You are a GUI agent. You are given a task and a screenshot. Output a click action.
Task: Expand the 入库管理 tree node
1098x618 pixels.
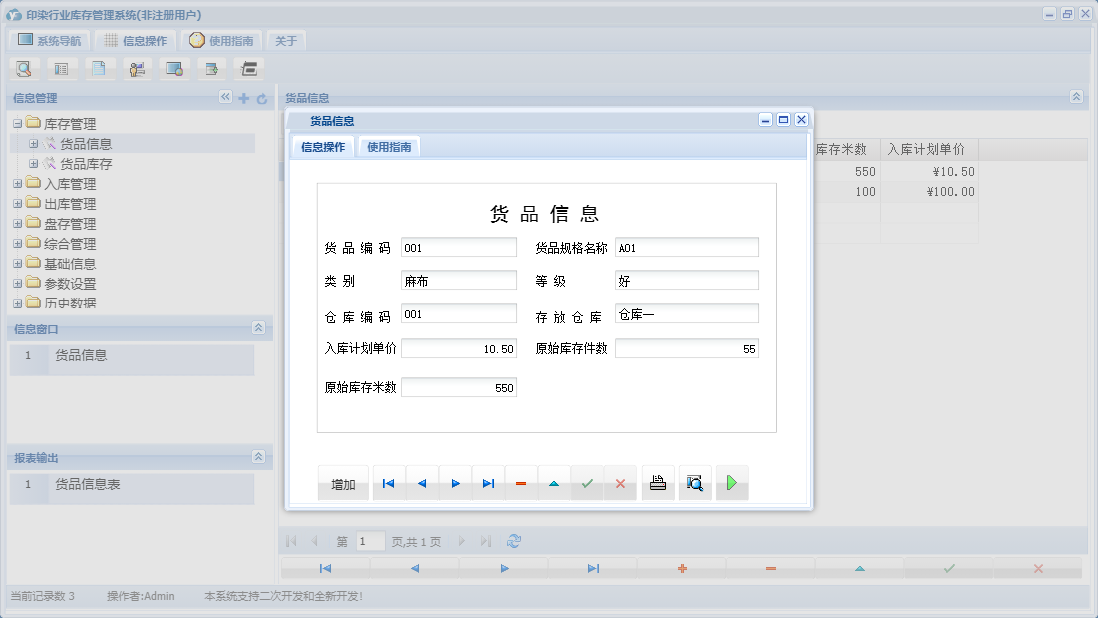pos(19,183)
